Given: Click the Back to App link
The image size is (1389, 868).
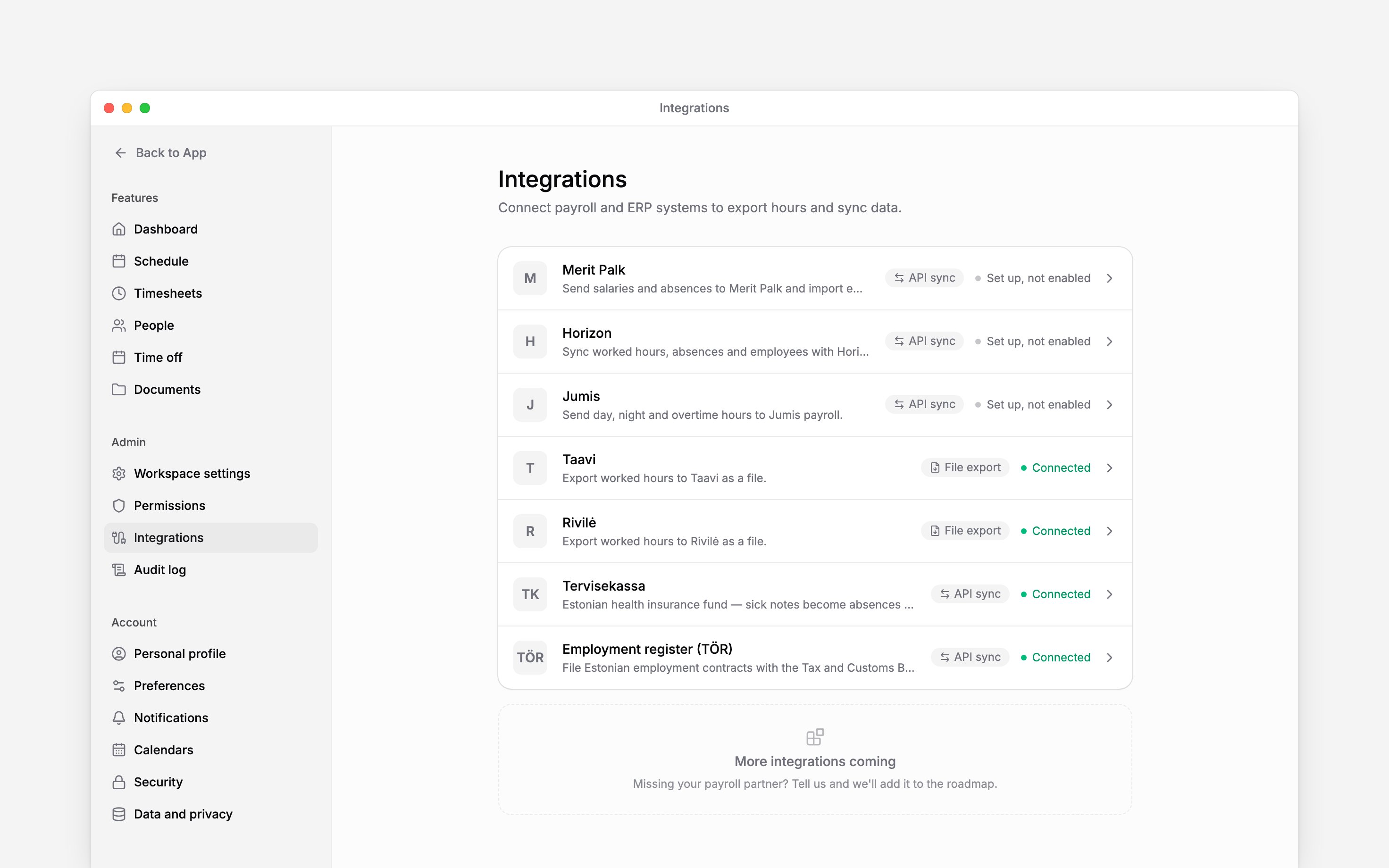Looking at the screenshot, I should pos(160,153).
